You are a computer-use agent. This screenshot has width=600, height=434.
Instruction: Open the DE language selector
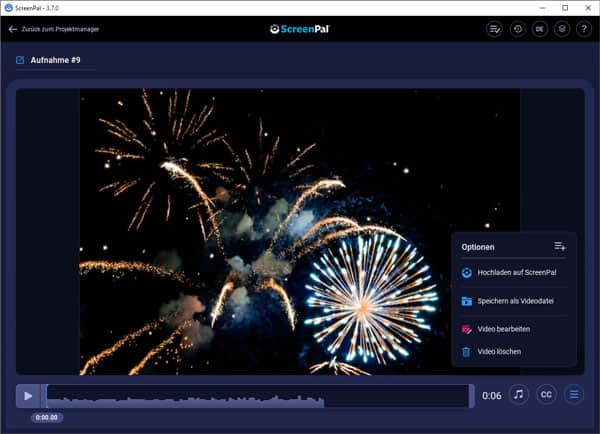point(540,29)
